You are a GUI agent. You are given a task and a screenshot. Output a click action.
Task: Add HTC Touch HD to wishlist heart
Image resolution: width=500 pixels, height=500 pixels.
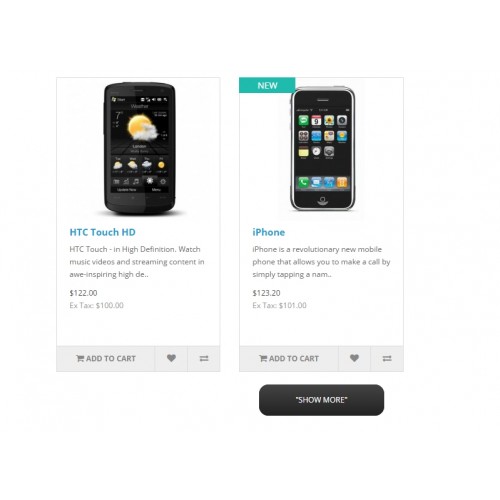click(171, 358)
